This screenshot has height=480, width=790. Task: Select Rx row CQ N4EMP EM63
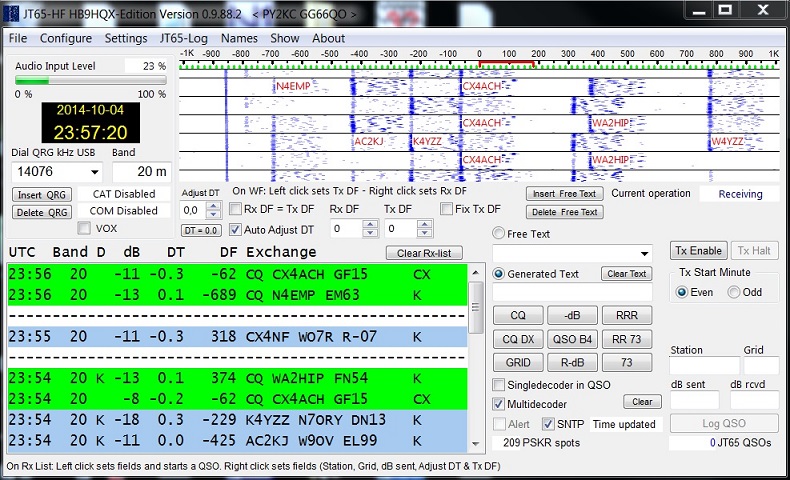click(x=237, y=295)
